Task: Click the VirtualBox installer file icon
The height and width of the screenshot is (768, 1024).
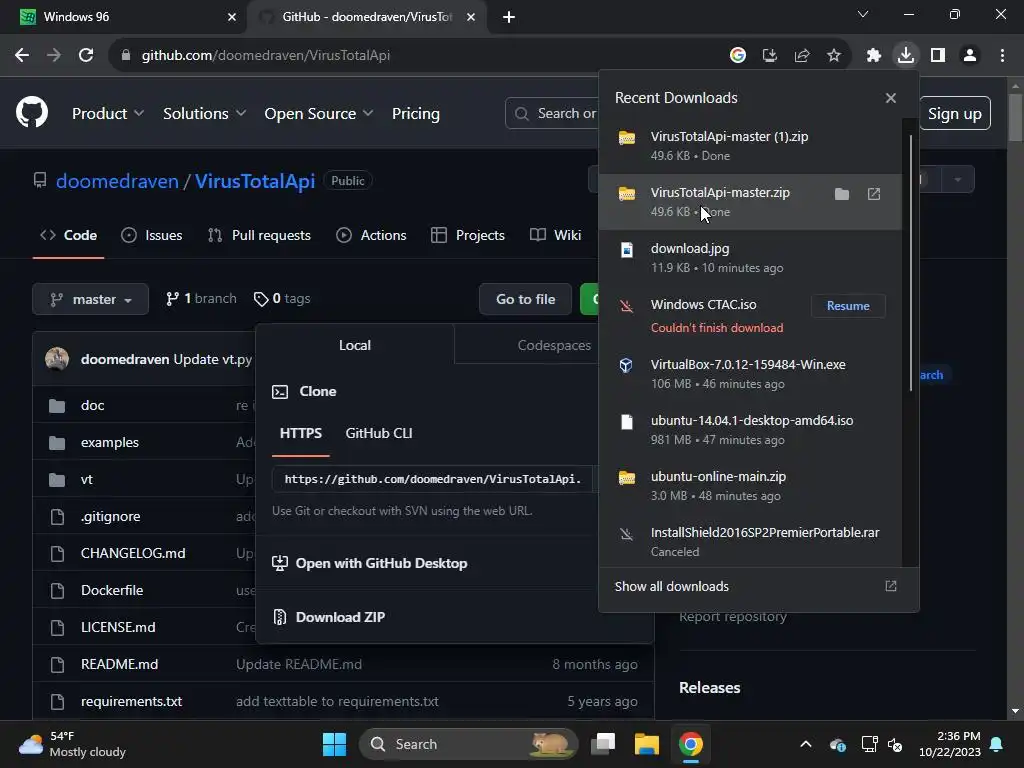Action: [x=626, y=365]
